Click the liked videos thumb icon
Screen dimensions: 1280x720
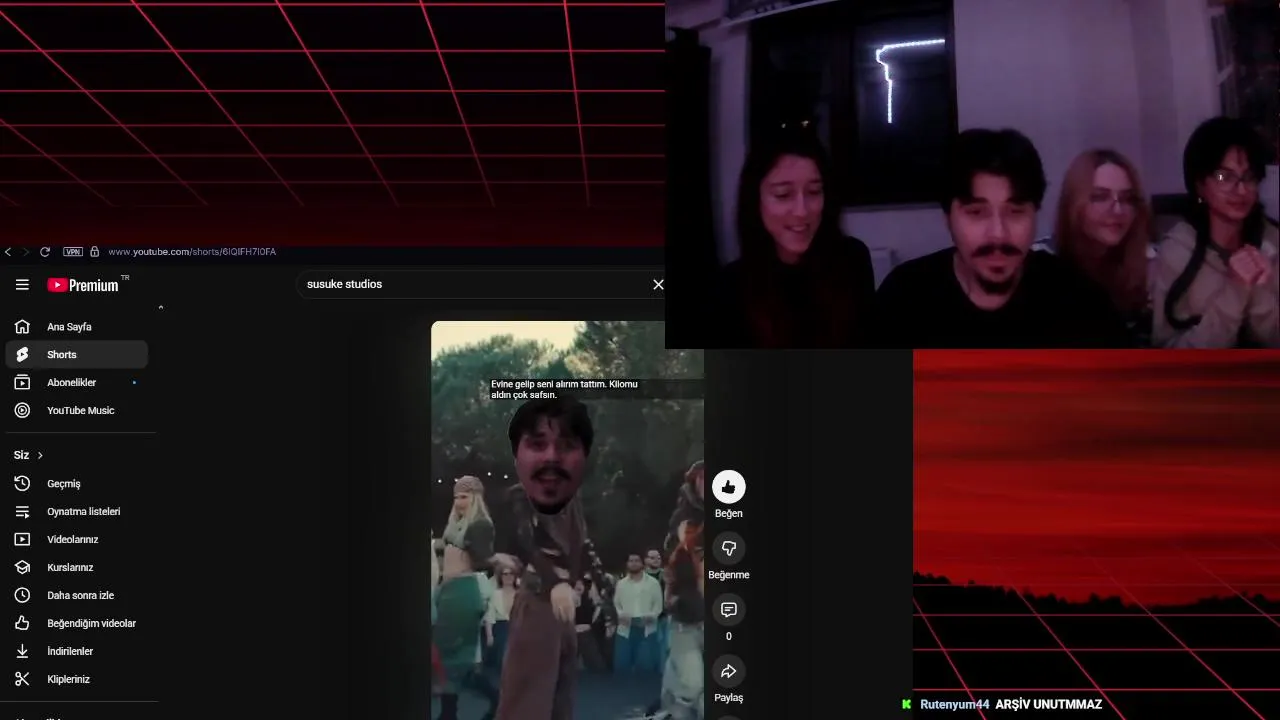tap(22, 624)
